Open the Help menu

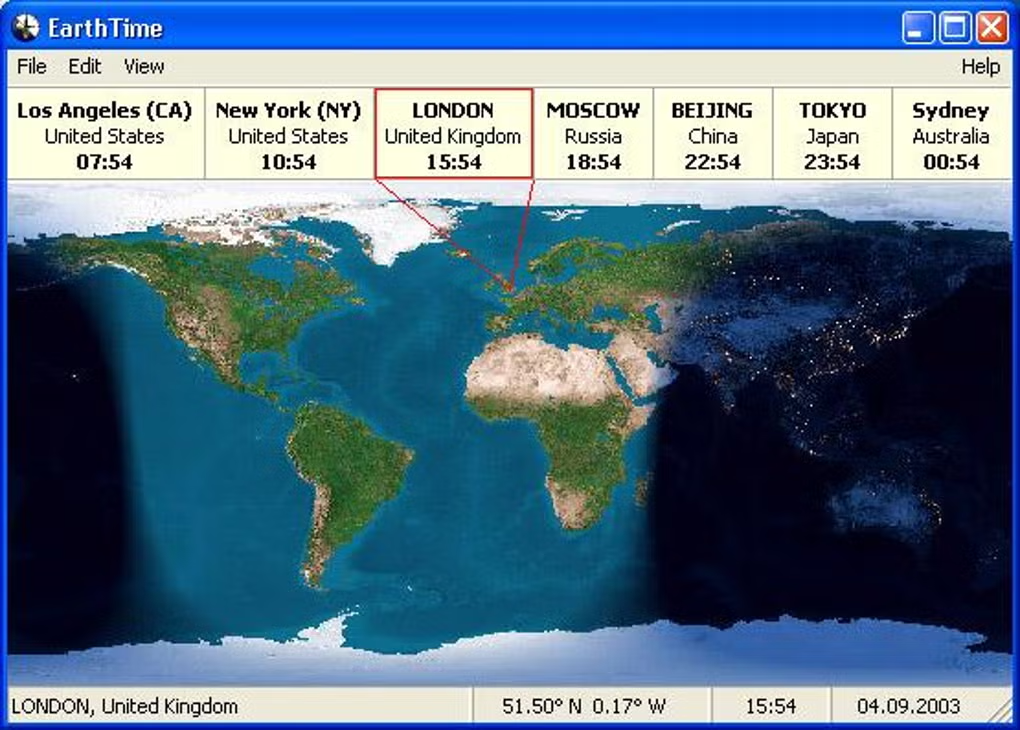tap(980, 66)
